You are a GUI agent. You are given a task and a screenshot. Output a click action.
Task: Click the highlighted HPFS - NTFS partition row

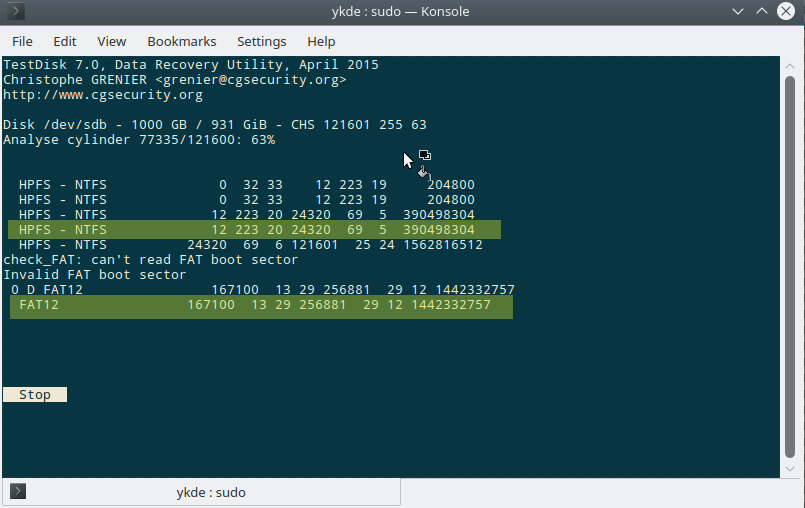coord(255,230)
